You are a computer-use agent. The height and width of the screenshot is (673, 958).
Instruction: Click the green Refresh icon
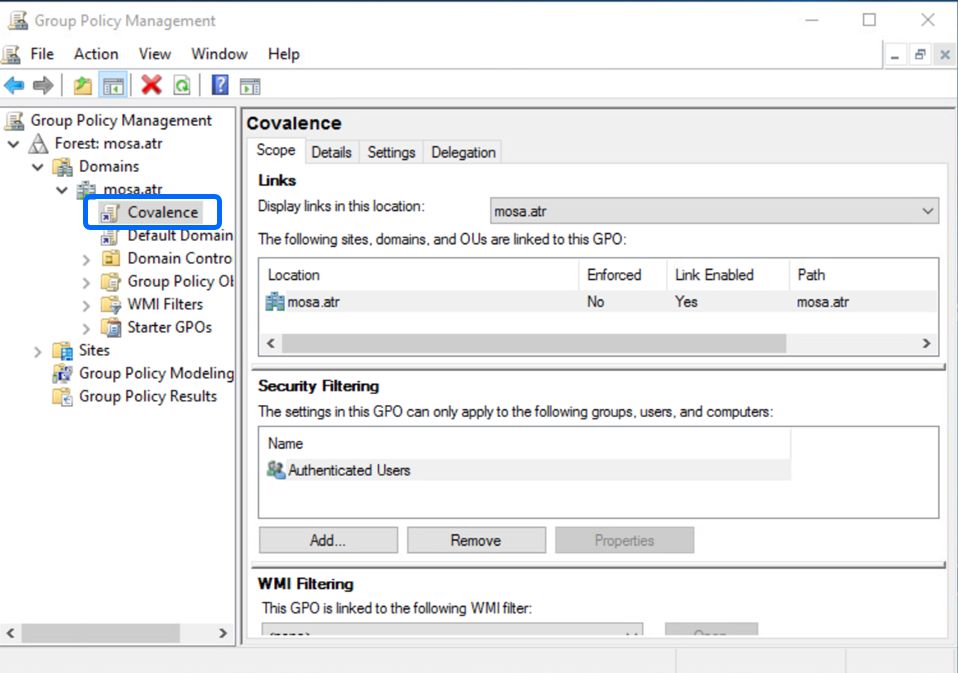182,85
